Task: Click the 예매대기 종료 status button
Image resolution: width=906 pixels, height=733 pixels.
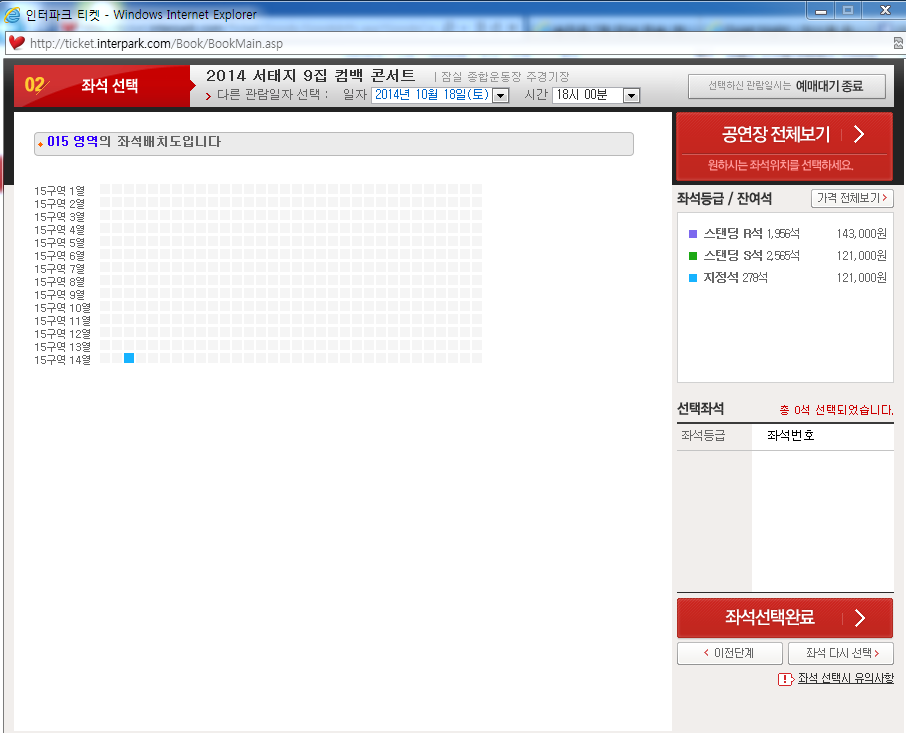Action: (786, 87)
